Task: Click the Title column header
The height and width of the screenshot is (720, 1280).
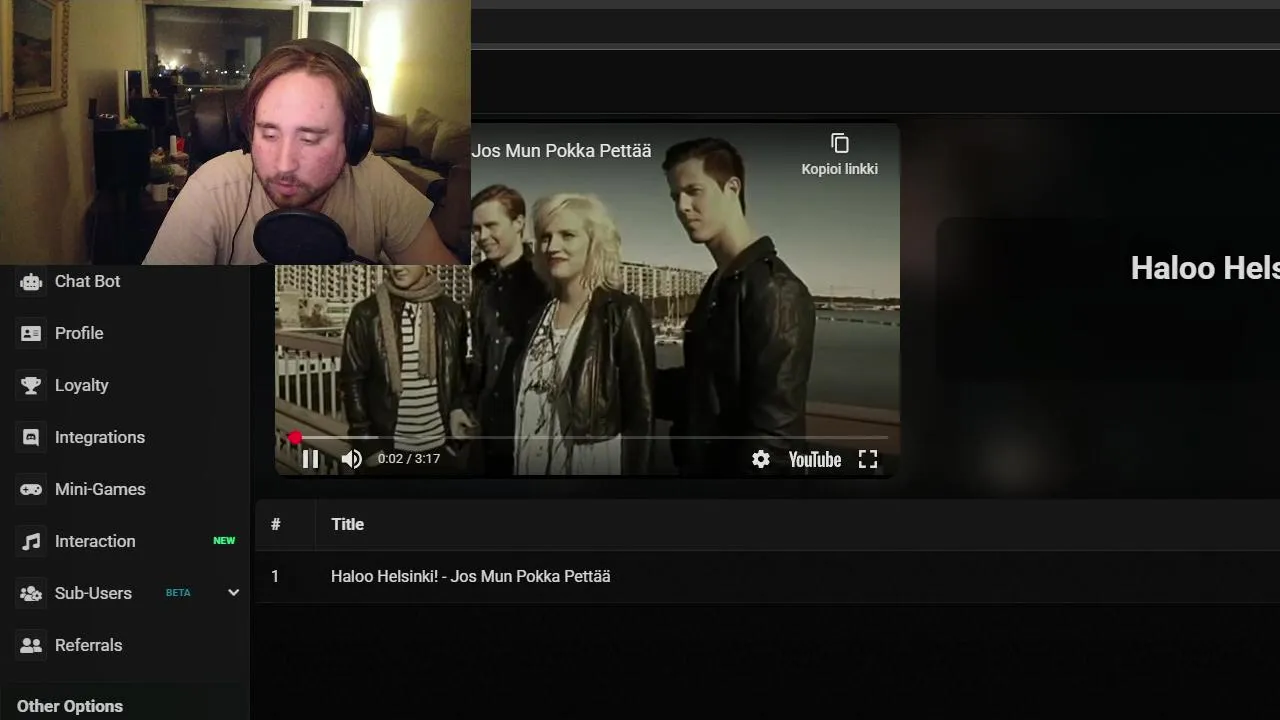Action: tap(347, 524)
